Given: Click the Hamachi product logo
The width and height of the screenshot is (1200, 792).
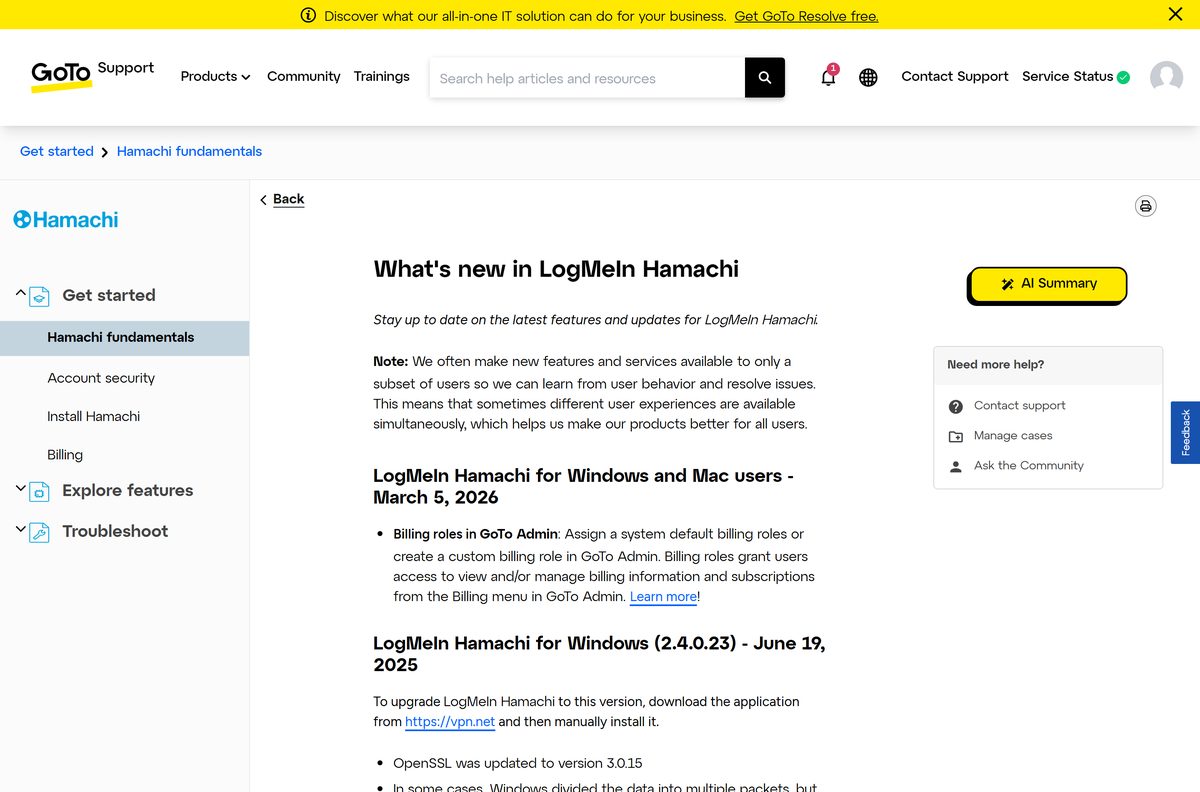Looking at the screenshot, I should click(66, 219).
